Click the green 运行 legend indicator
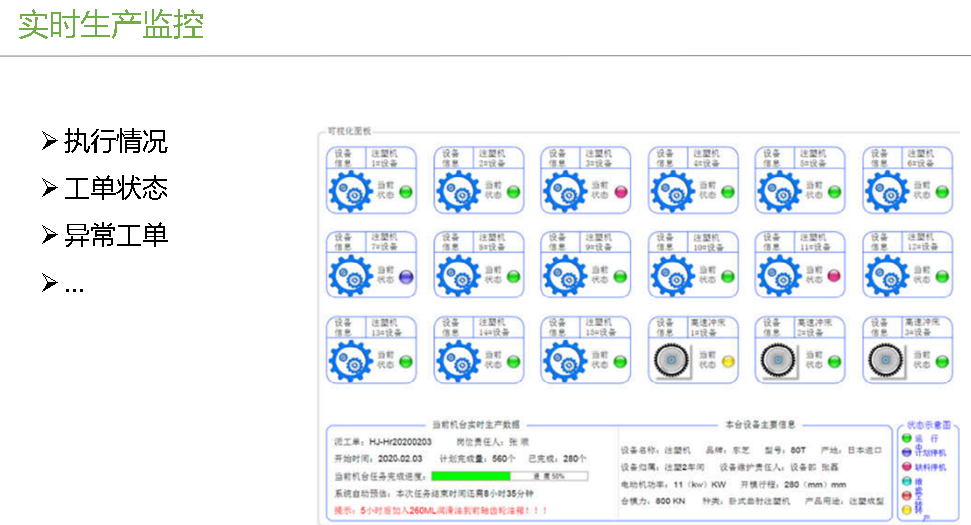The width and height of the screenshot is (971, 525). pos(907,439)
